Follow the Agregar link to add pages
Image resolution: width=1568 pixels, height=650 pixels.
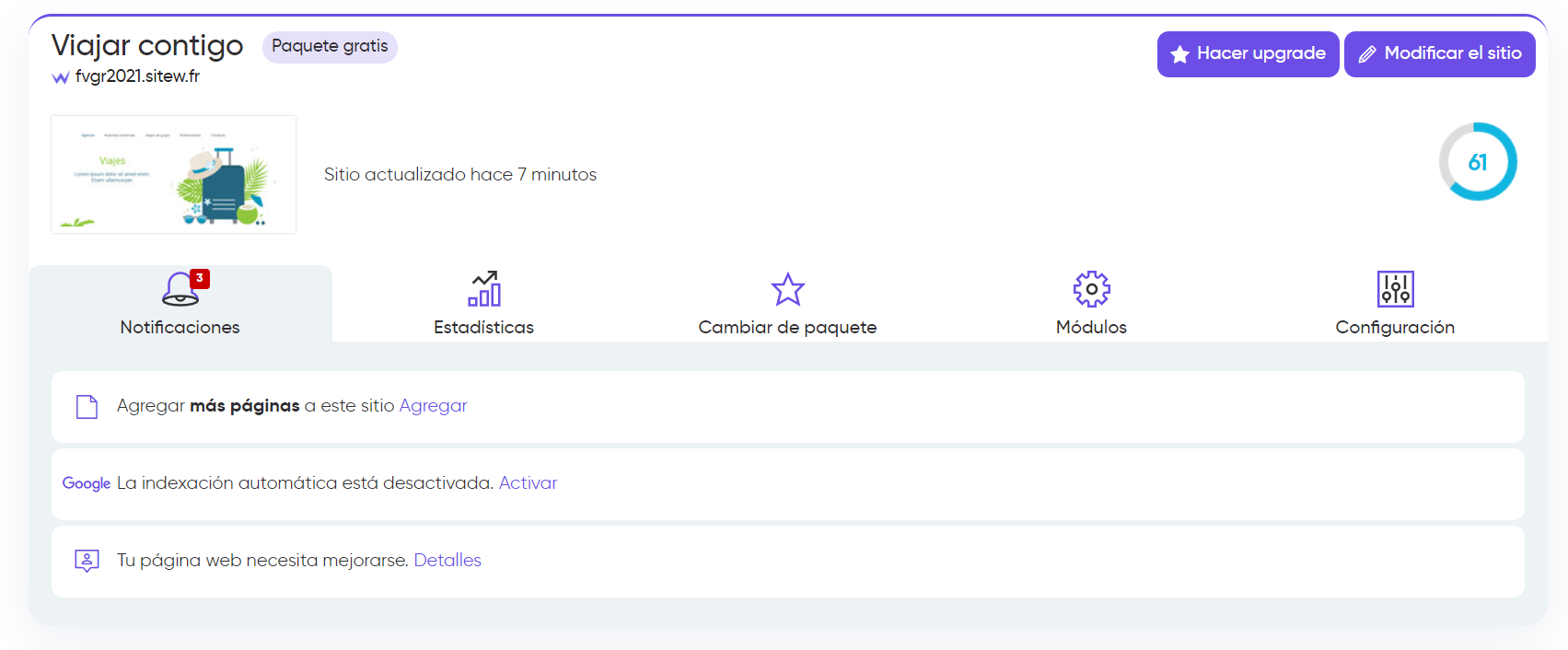(433, 406)
